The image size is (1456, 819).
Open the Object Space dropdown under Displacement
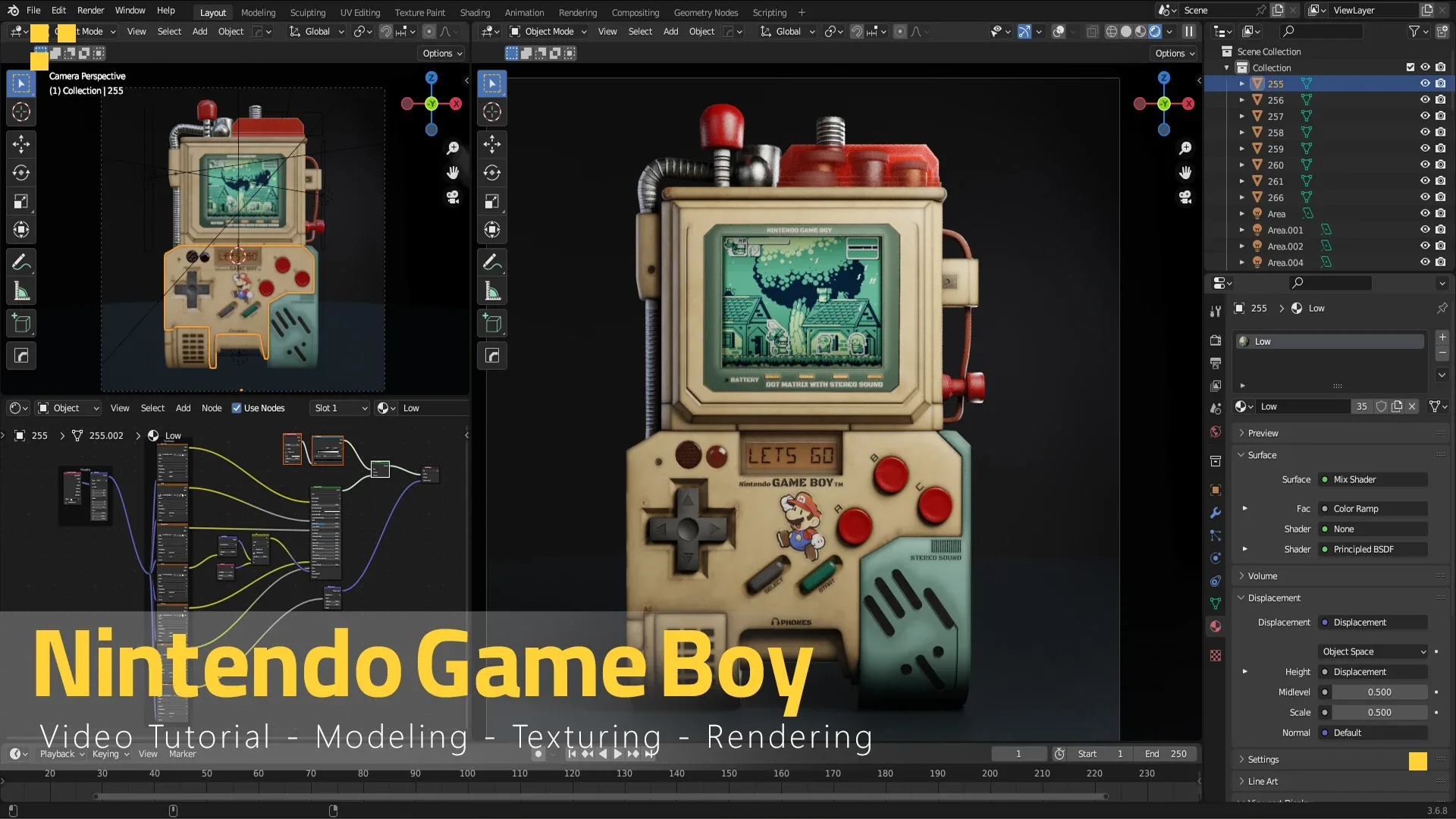[x=1372, y=651]
